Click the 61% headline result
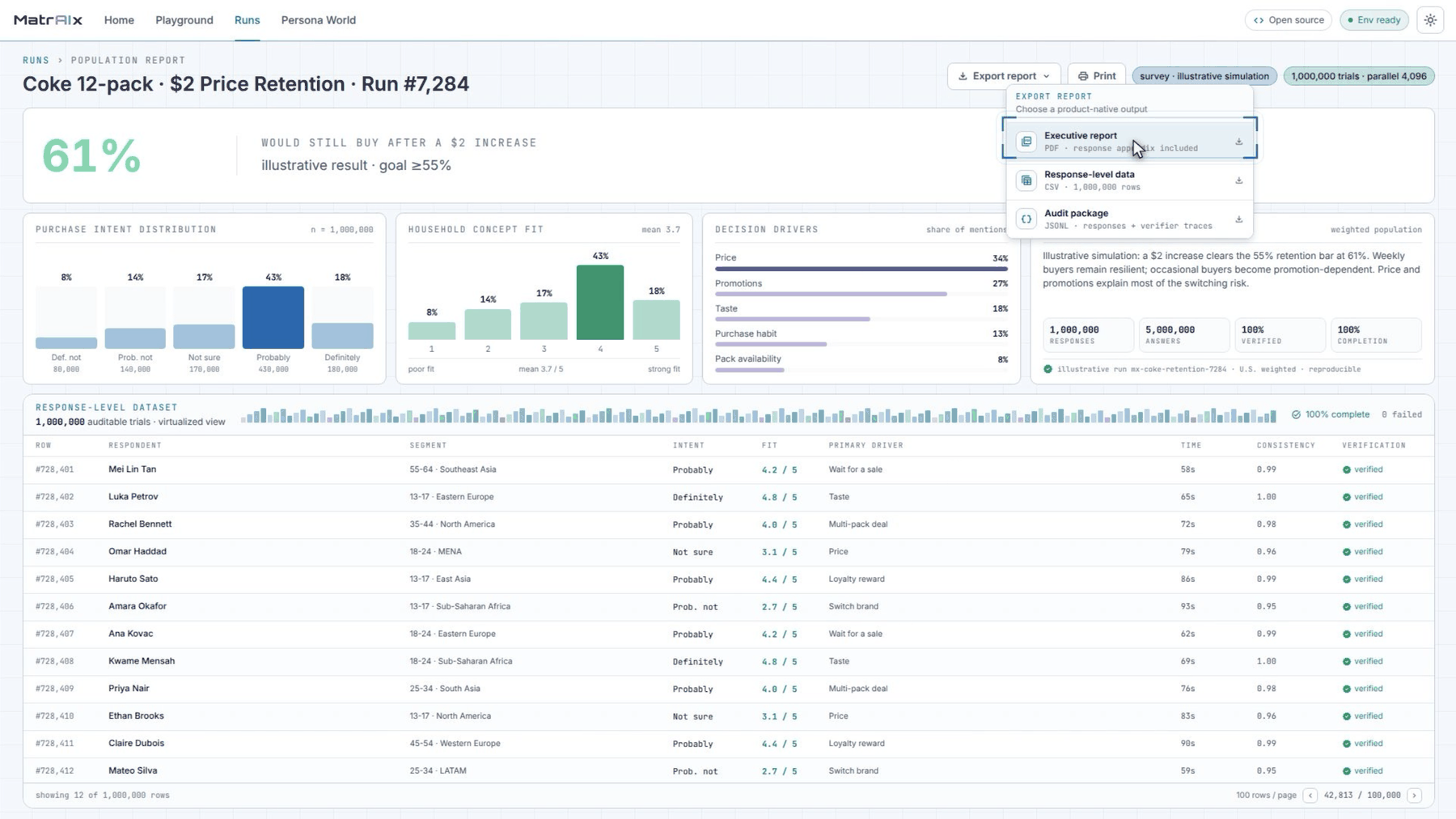The image size is (1456, 819). [91, 155]
